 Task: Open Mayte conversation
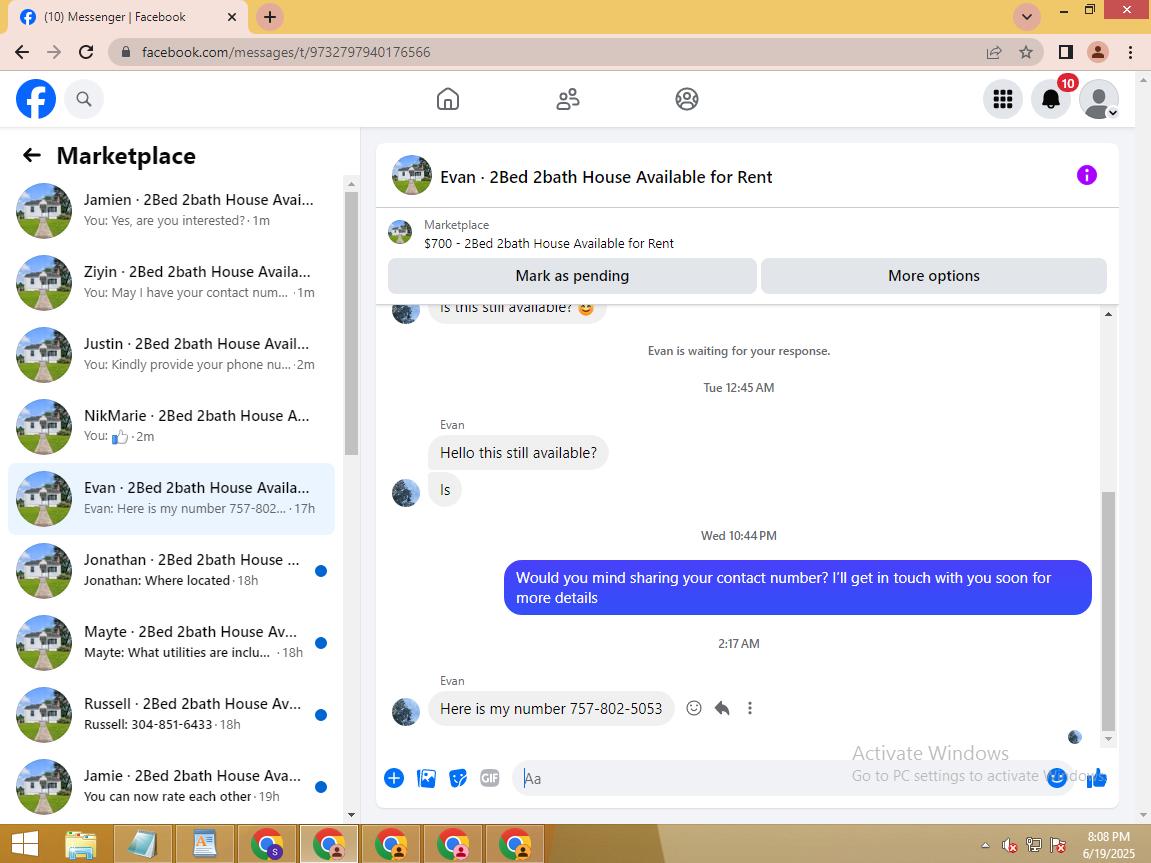coord(171,642)
